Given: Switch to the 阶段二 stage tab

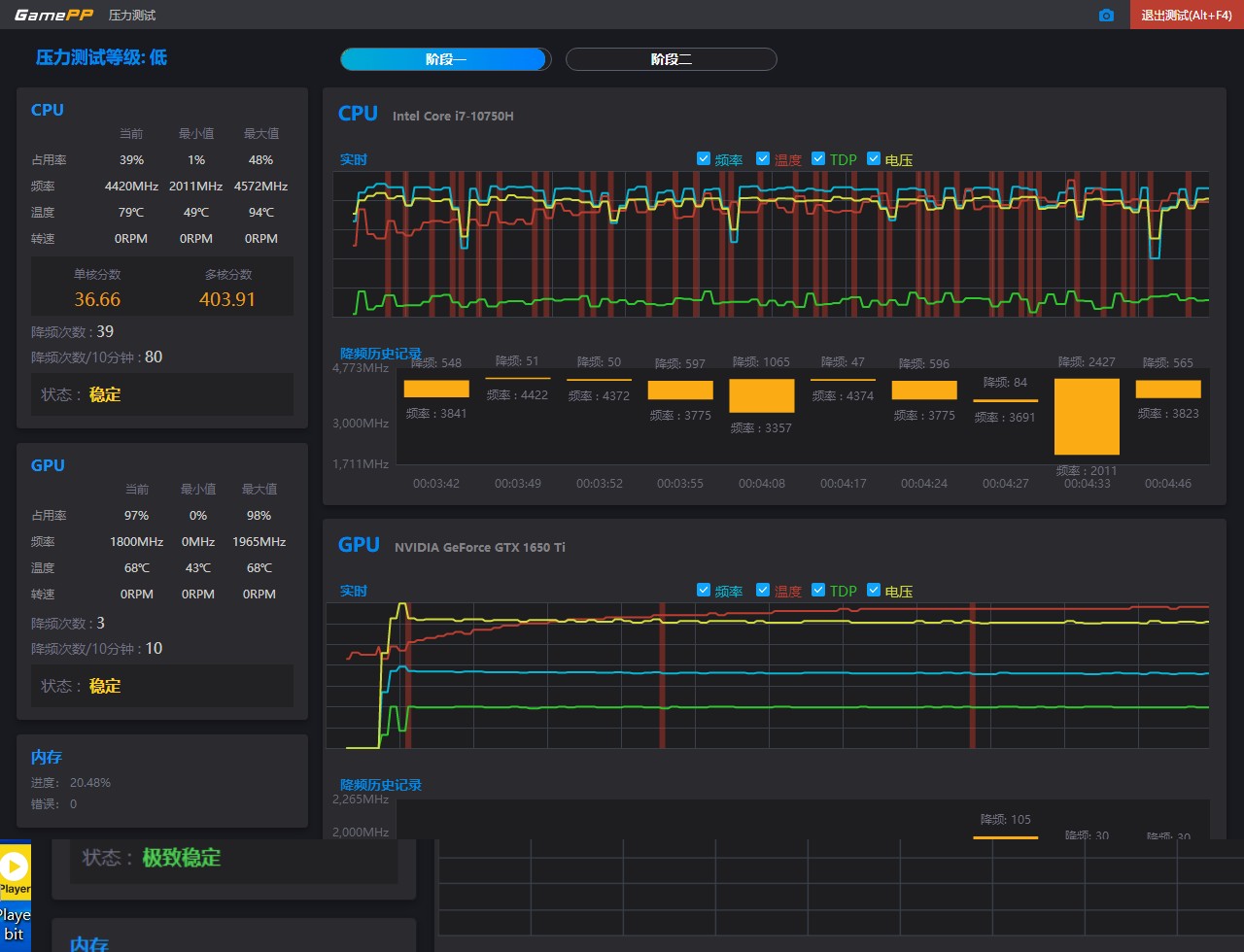Looking at the screenshot, I should pos(672,59).
